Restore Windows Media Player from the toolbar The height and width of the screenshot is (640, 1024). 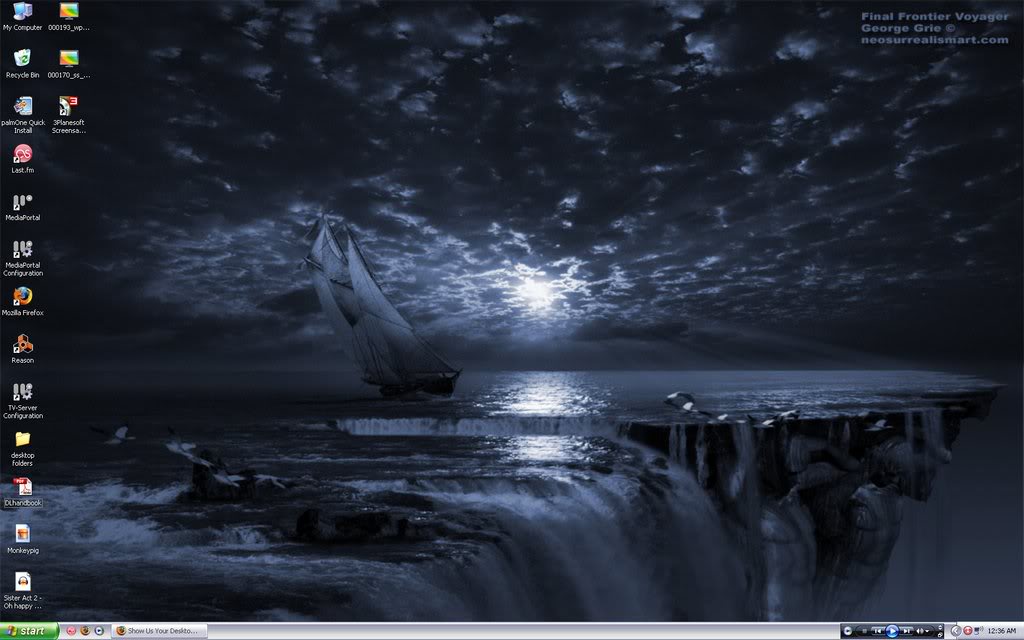(x=940, y=635)
